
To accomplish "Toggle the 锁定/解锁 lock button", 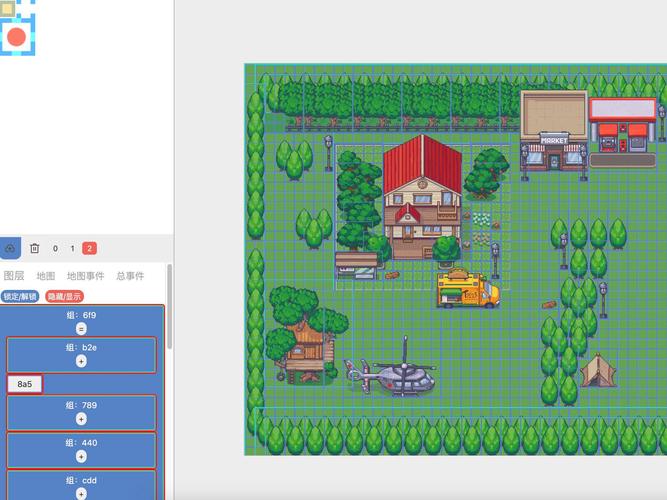I will pyautogui.click(x=20, y=296).
